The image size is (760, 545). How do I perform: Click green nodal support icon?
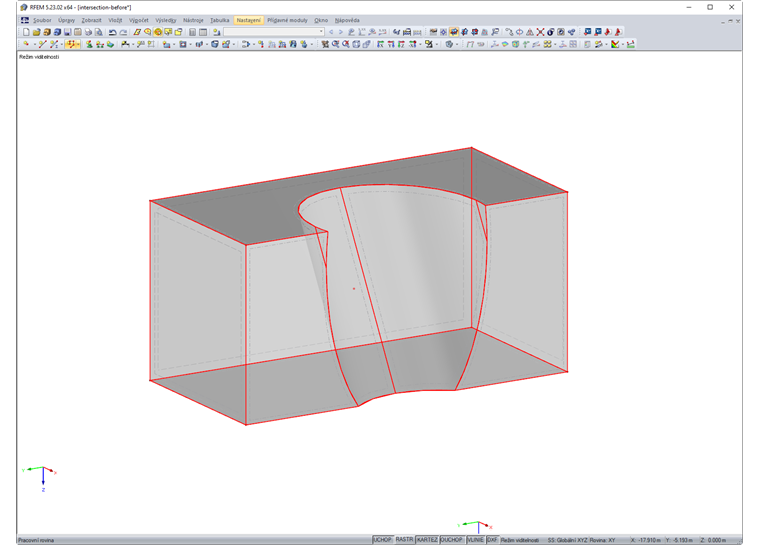(89, 44)
